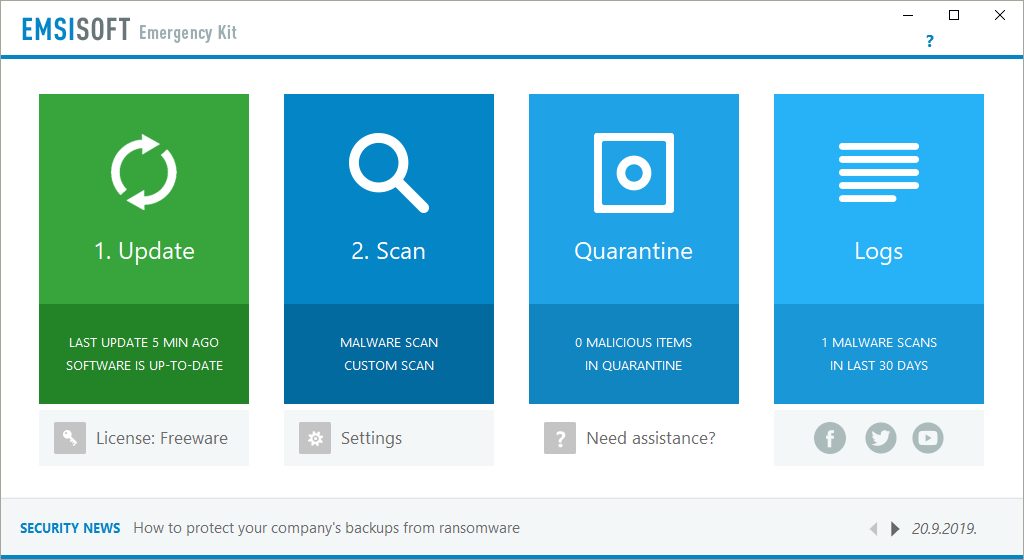Maximize the Emsisoft window
This screenshot has width=1024, height=560.
point(954,15)
